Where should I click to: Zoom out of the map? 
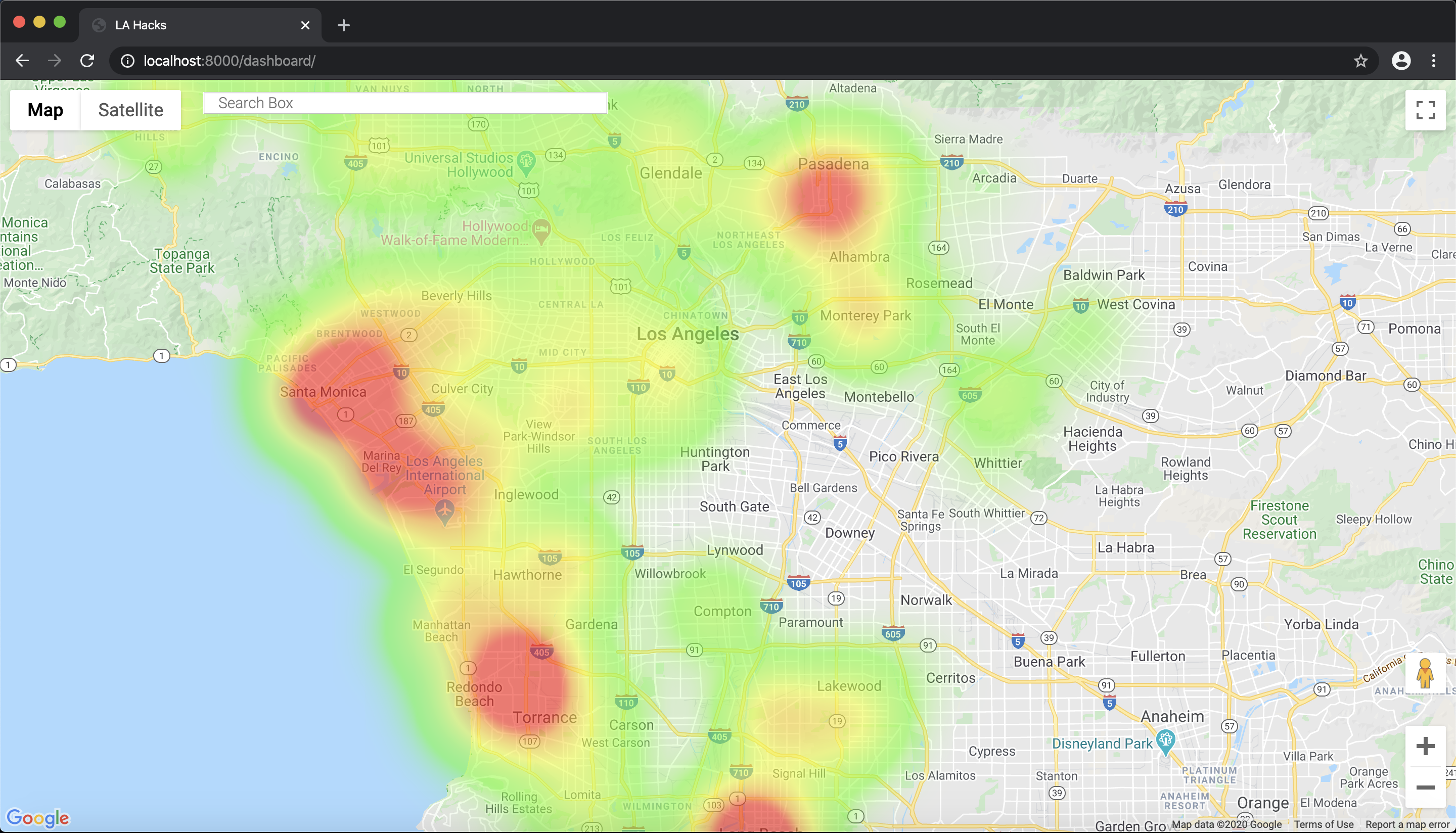(x=1425, y=787)
